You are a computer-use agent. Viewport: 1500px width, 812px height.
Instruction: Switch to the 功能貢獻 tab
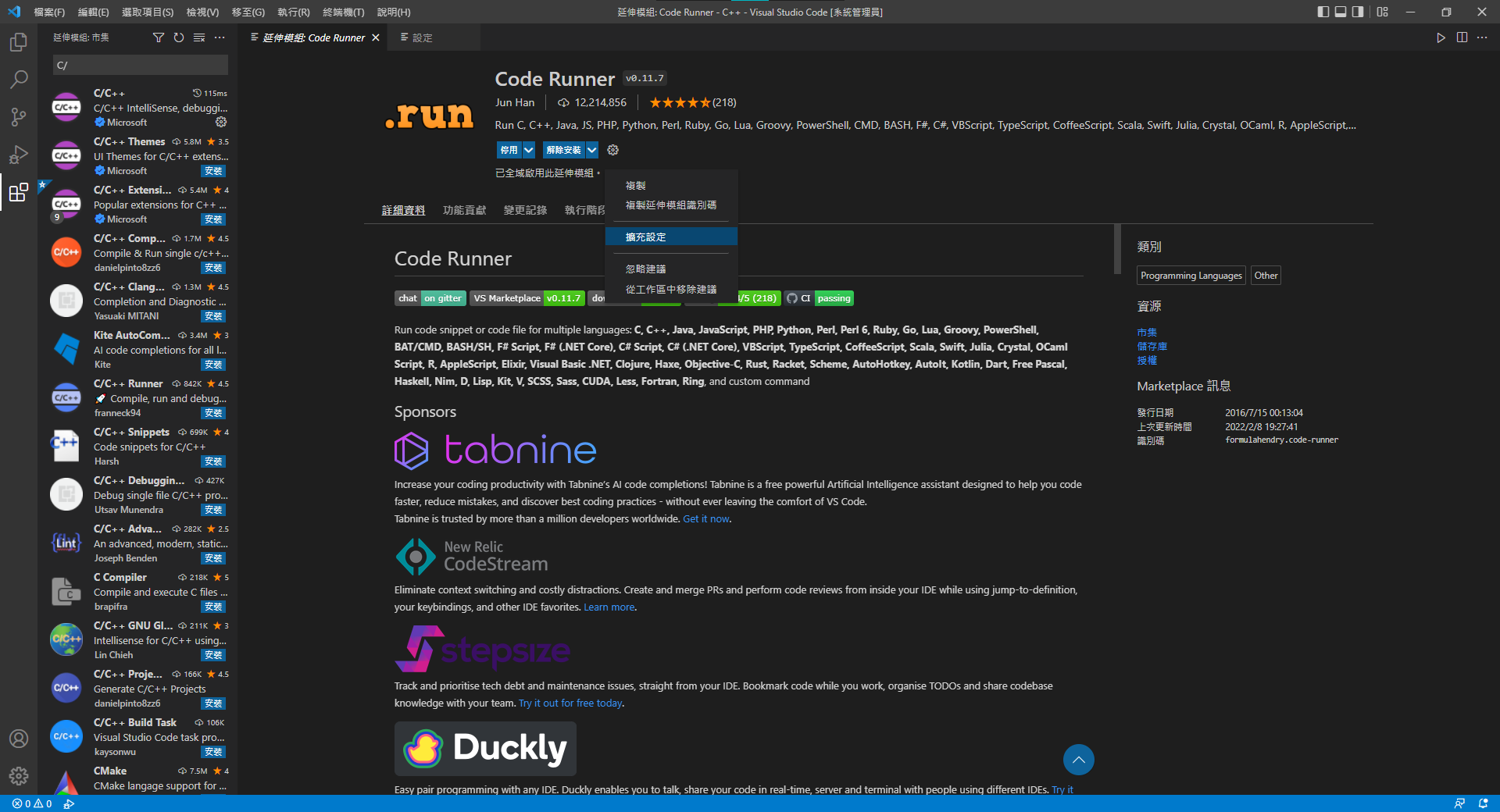tap(464, 210)
